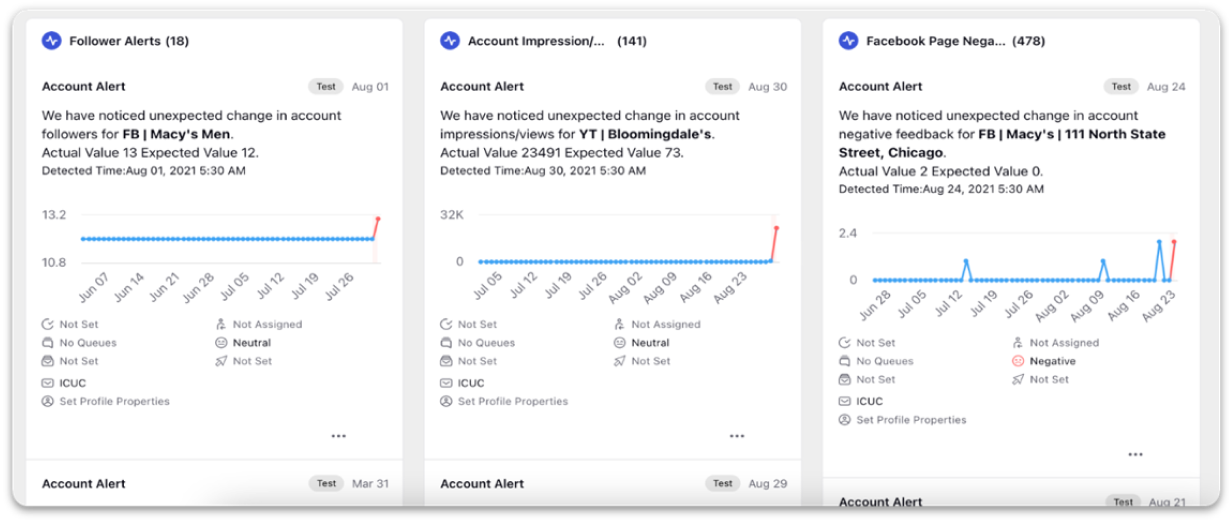This screenshot has width=1229, height=520.
Task: Click Account Alert heading dated Aug 24
Action: (881, 87)
